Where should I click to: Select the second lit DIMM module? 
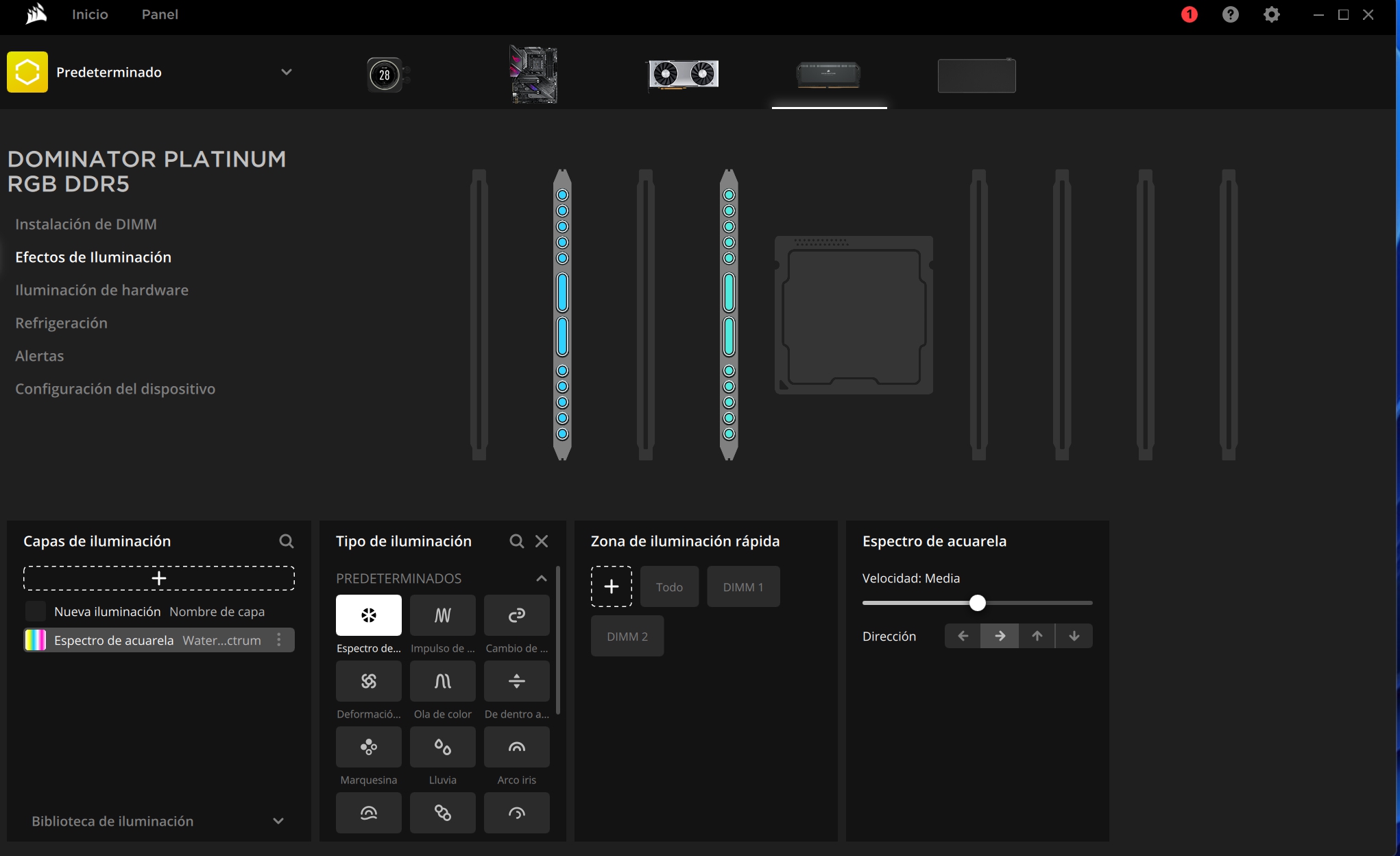729,315
